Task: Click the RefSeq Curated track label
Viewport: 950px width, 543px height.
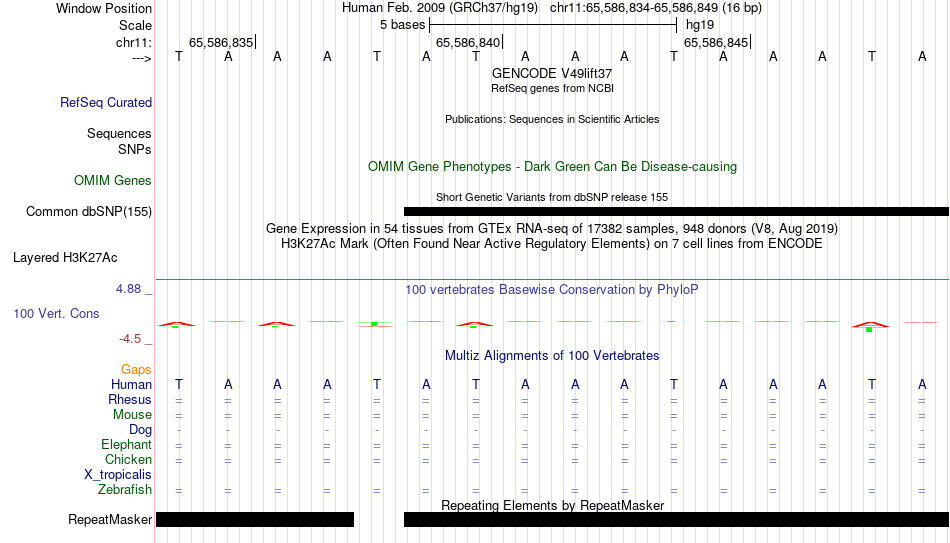Action: pos(105,102)
